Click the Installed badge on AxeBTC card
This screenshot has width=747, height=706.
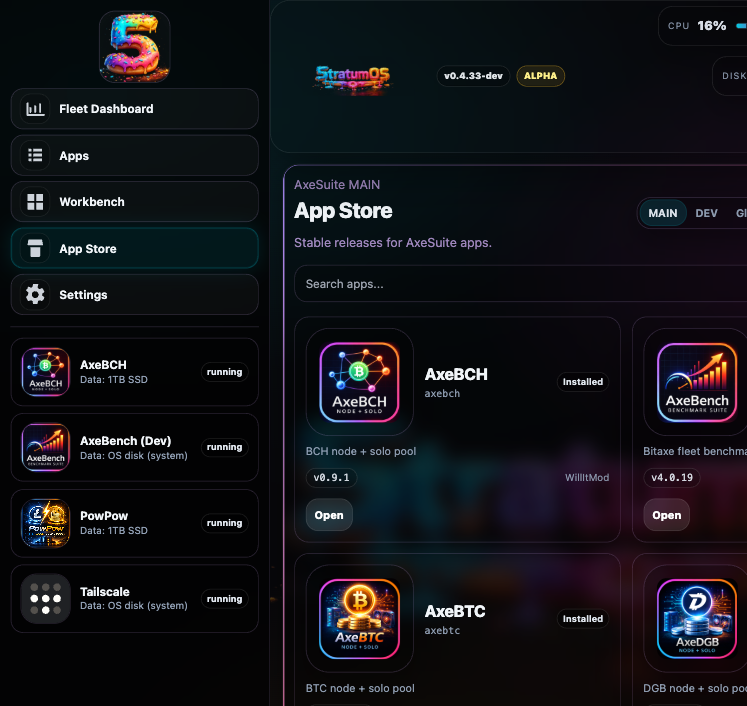[583, 618]
